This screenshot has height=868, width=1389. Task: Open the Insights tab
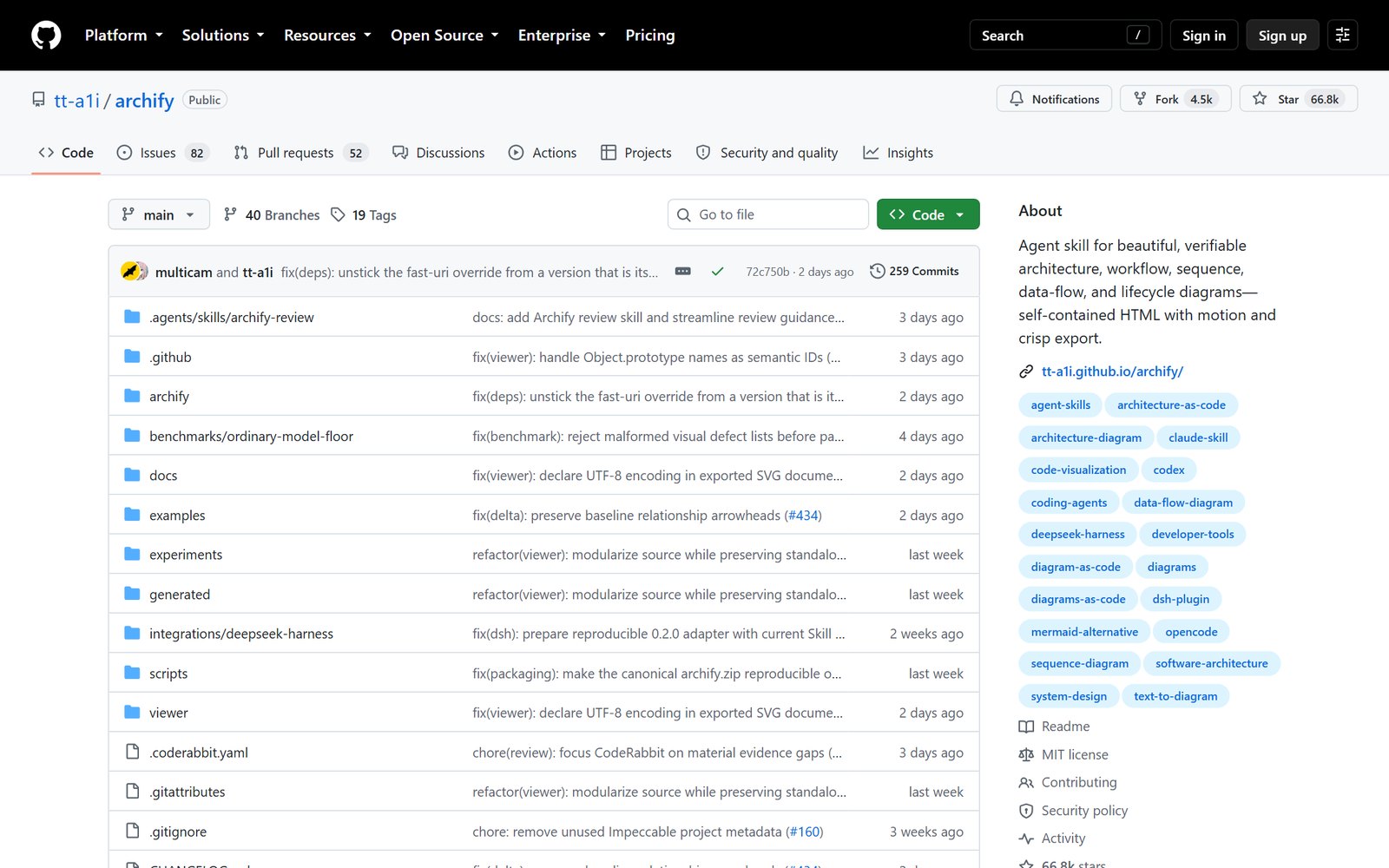(899, 153)
